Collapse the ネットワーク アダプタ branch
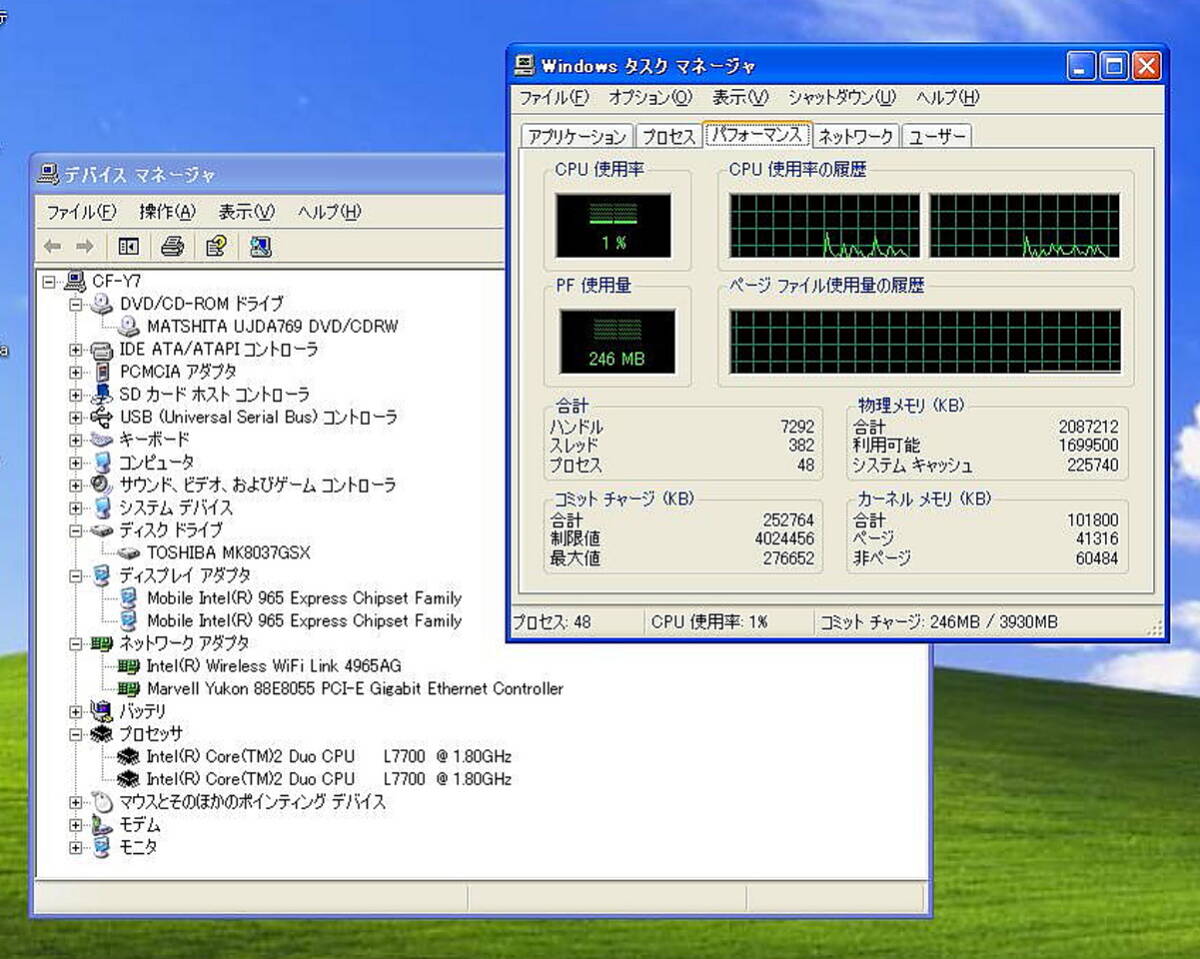1200x959 pixels. point(76,644)
